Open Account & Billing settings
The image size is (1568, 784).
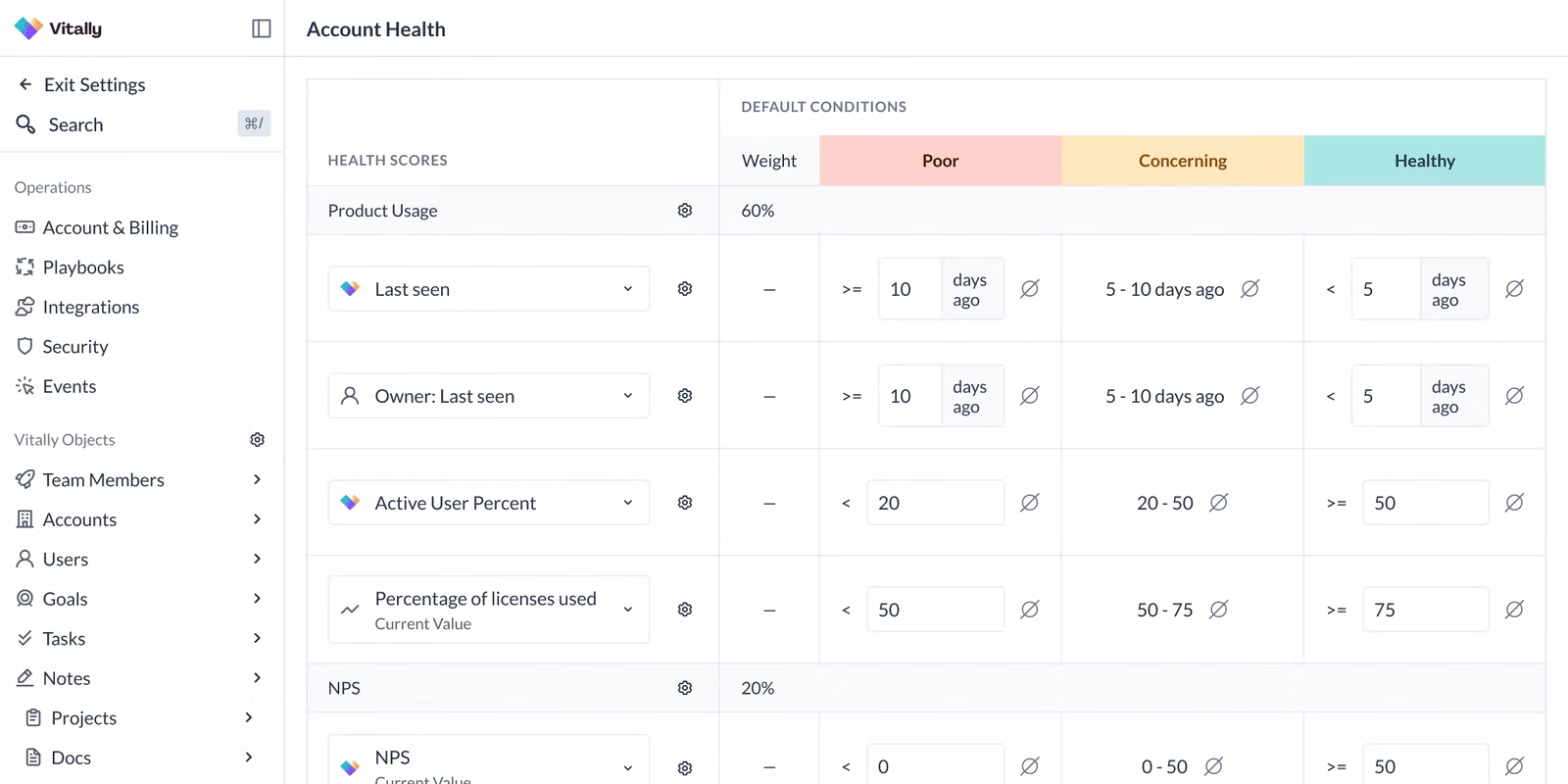click(x=110, y=227)
